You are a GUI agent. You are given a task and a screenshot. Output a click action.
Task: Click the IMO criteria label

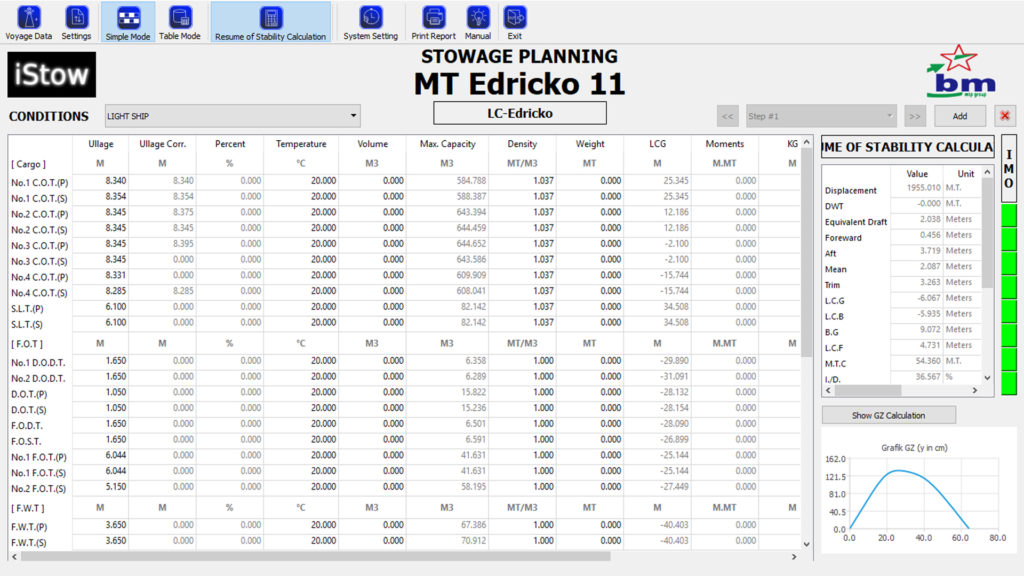pyautogui.click(x=1009, y=168)
